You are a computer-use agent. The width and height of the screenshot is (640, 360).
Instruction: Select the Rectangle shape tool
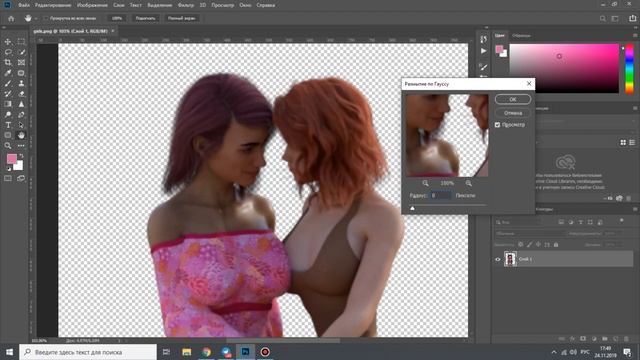(x=8, y=135)
